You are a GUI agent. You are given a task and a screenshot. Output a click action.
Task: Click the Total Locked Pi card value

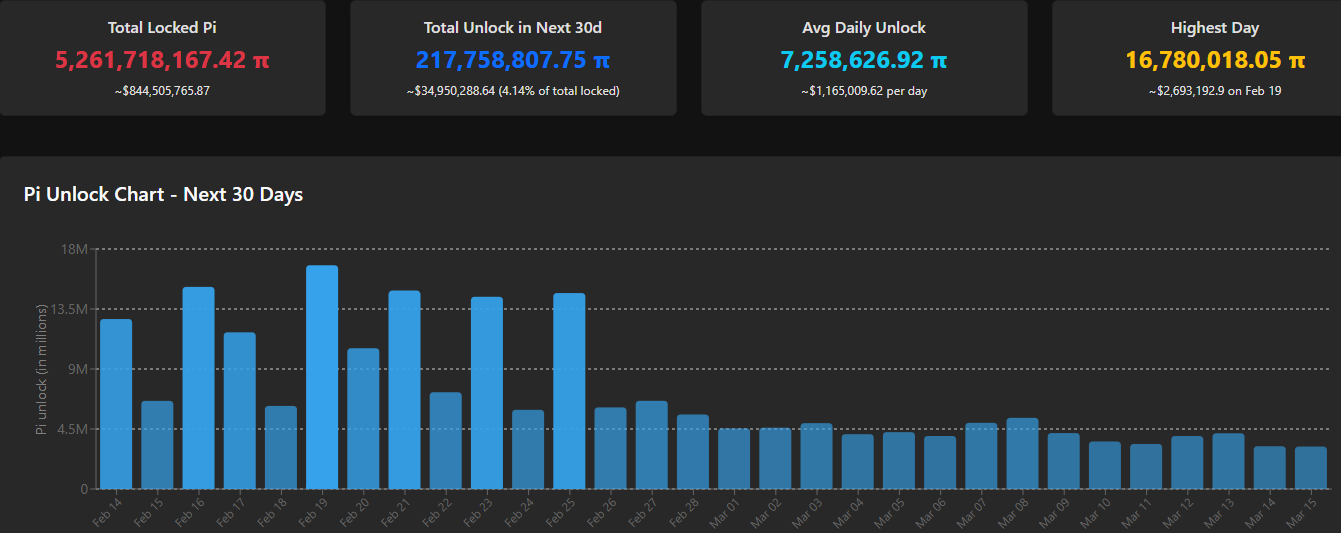click(162, 60)
